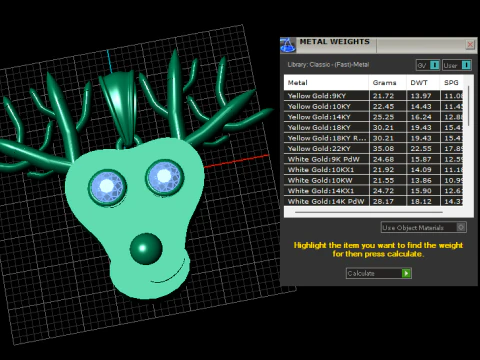This screenshot has height=360, width=480.
Task: Click the 21.72 grams value
Action: 383,96
